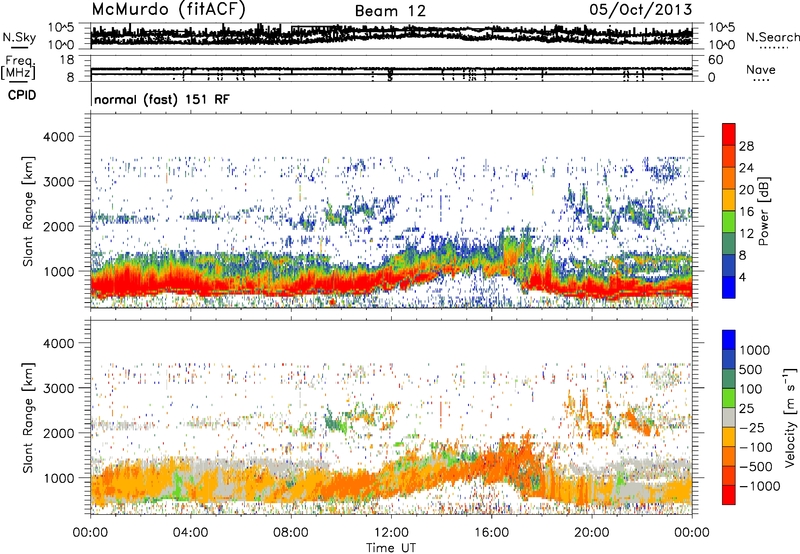800x554 pixels.
Task: Click the orange 20–24 dB Power colorbar segment
Action: [729, 178]
